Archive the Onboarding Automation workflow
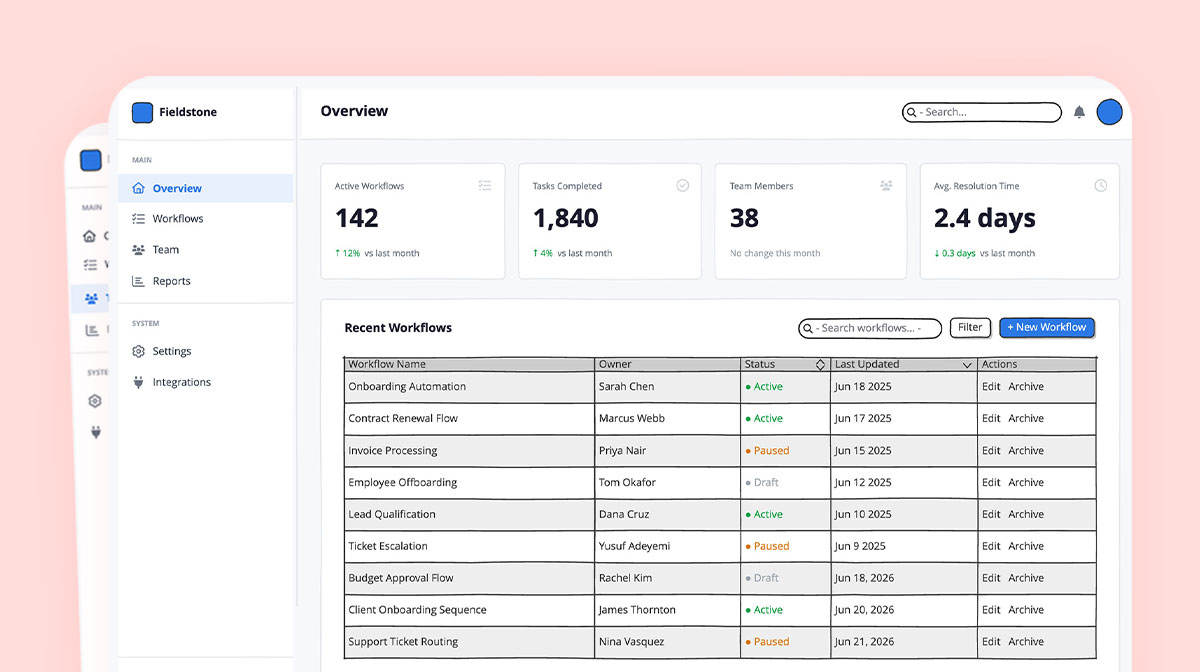 click(1026, 387)
